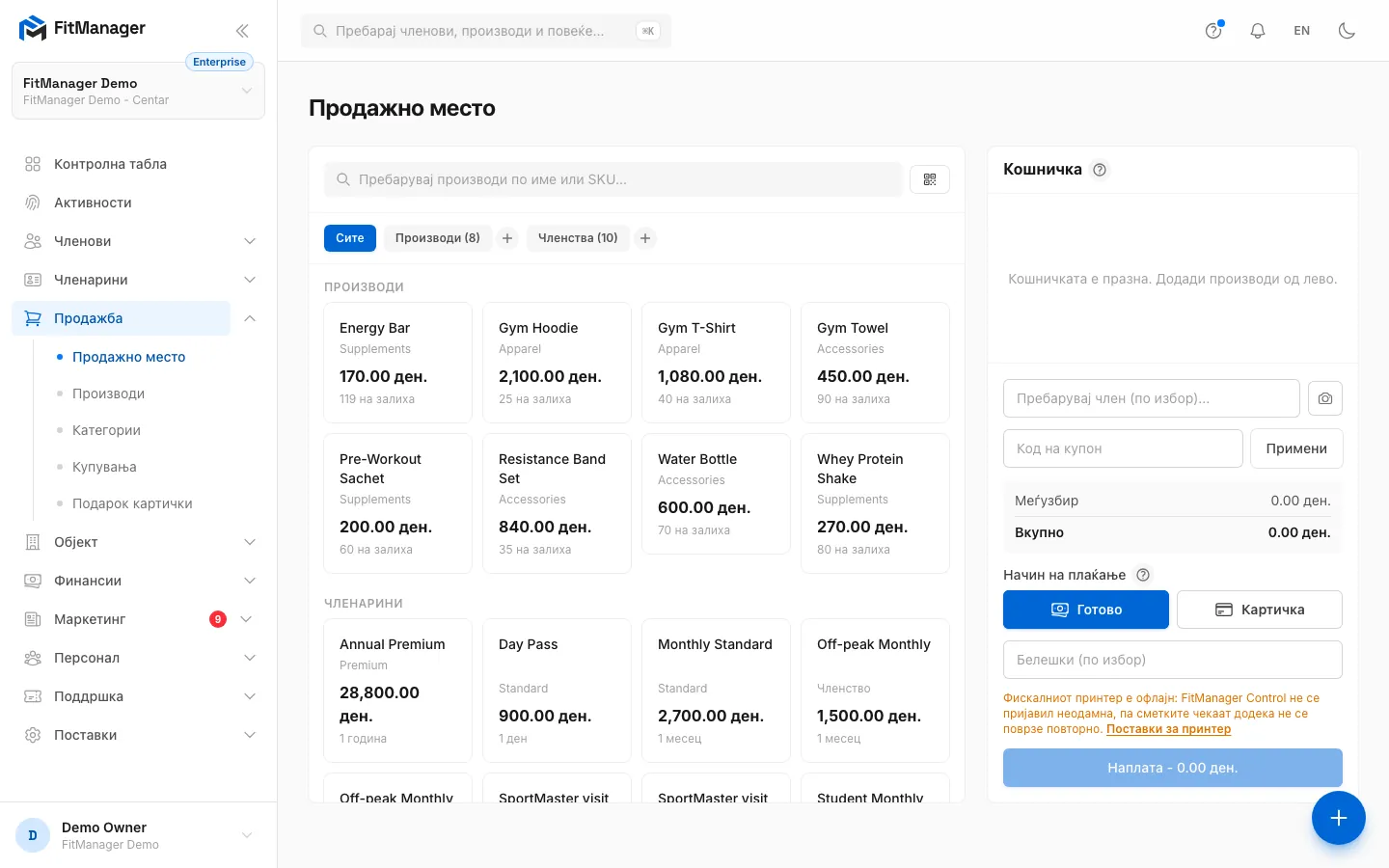
Task: Click the red Маркетинг notification badge
Action: pos(218,619)
